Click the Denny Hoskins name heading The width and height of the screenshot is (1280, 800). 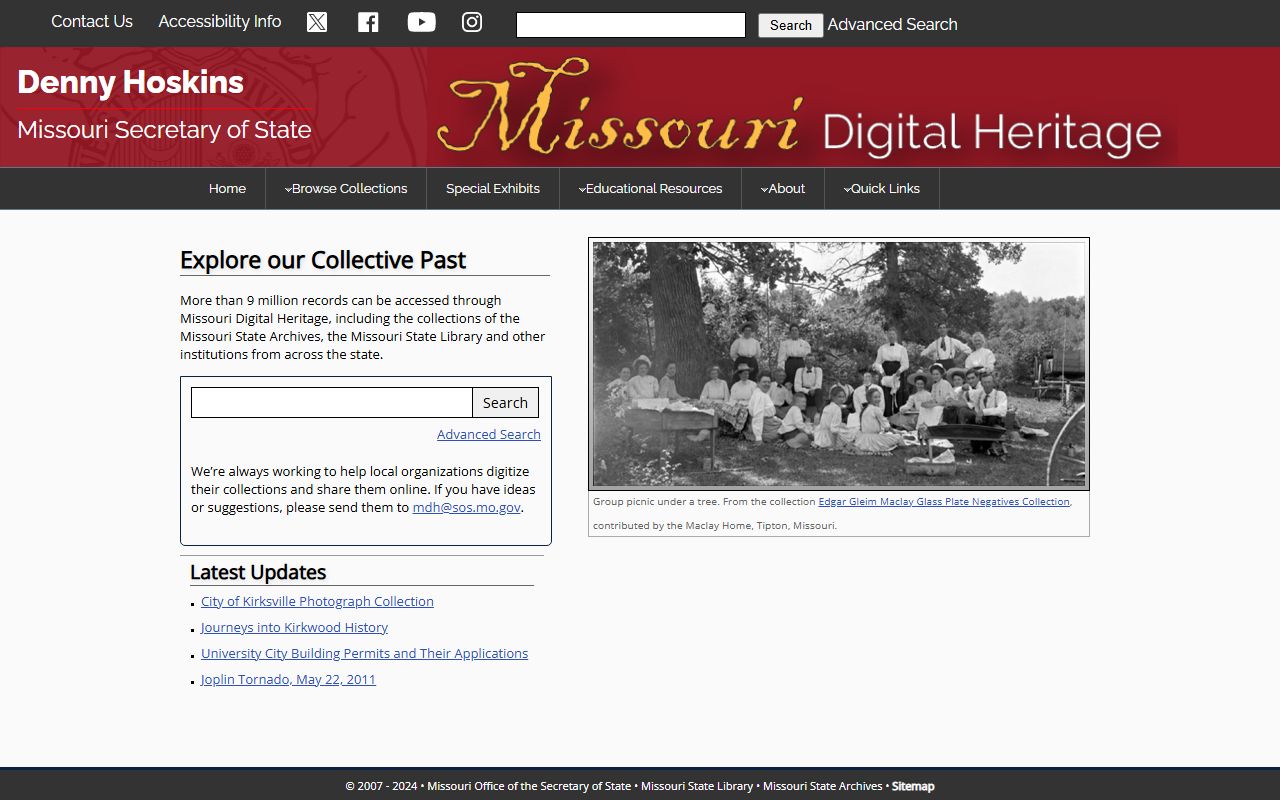(130, 82)
